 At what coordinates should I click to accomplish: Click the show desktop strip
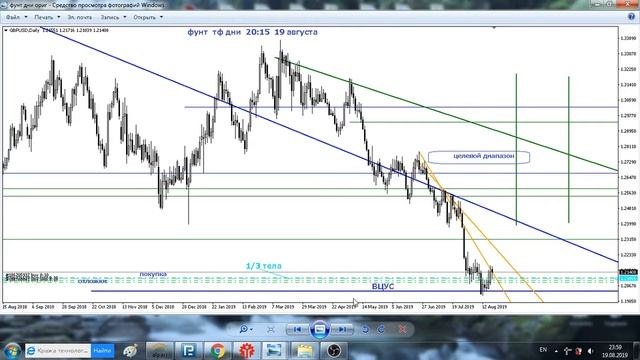click(x=636, y=351)
